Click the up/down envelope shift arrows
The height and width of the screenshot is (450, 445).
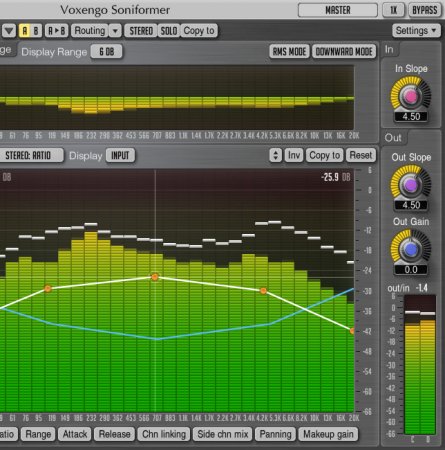click(275, 155)
